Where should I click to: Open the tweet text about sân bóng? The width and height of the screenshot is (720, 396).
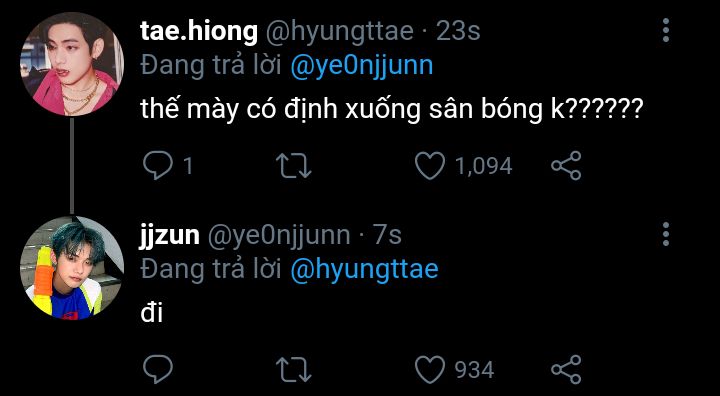(391, 112)
